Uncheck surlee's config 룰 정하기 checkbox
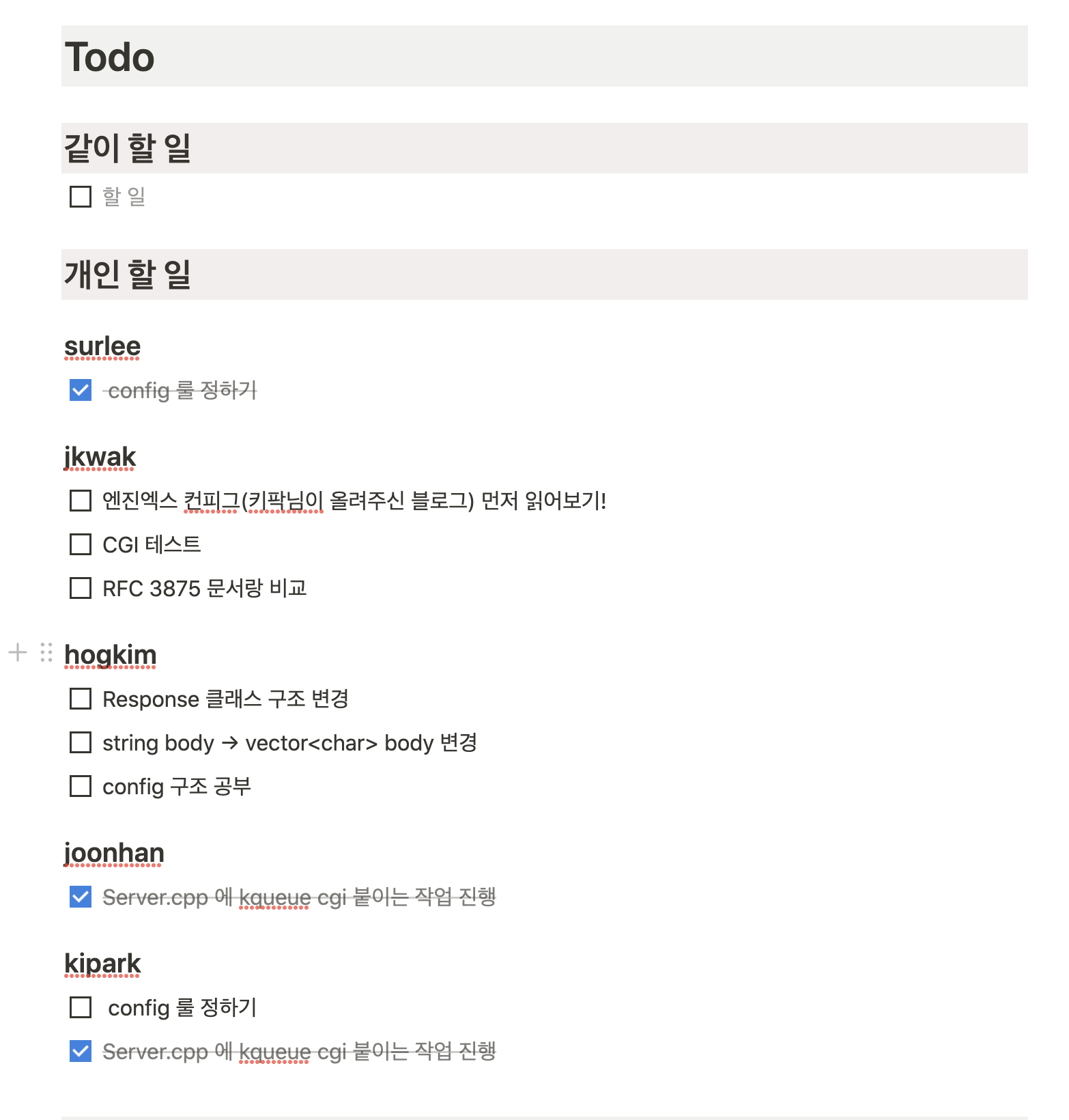This screenshot has height=1120, width=1069. click(81, 391)
